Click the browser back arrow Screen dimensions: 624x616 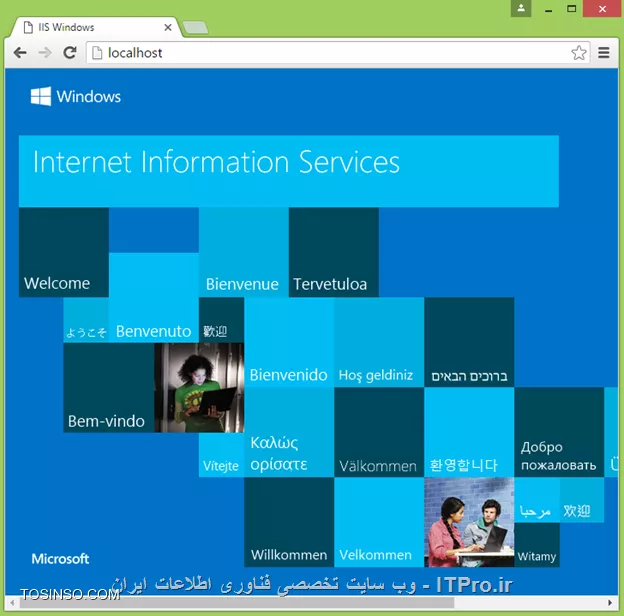tap(20, 53)
